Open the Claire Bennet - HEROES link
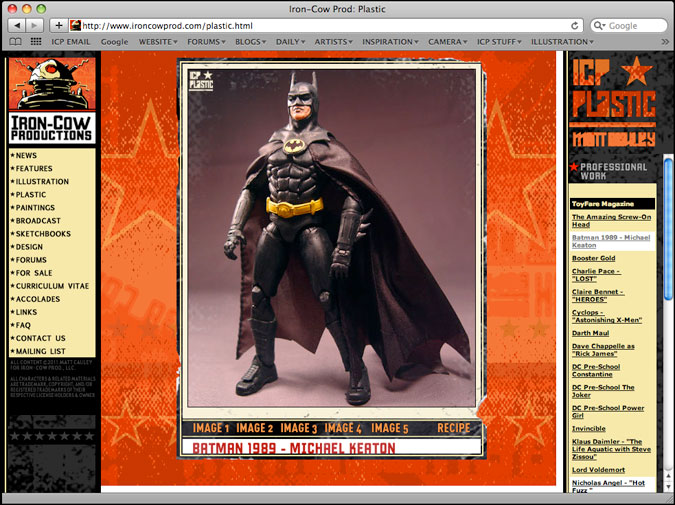This screenshot has width=675, height=505. click(x=598, y=295)
